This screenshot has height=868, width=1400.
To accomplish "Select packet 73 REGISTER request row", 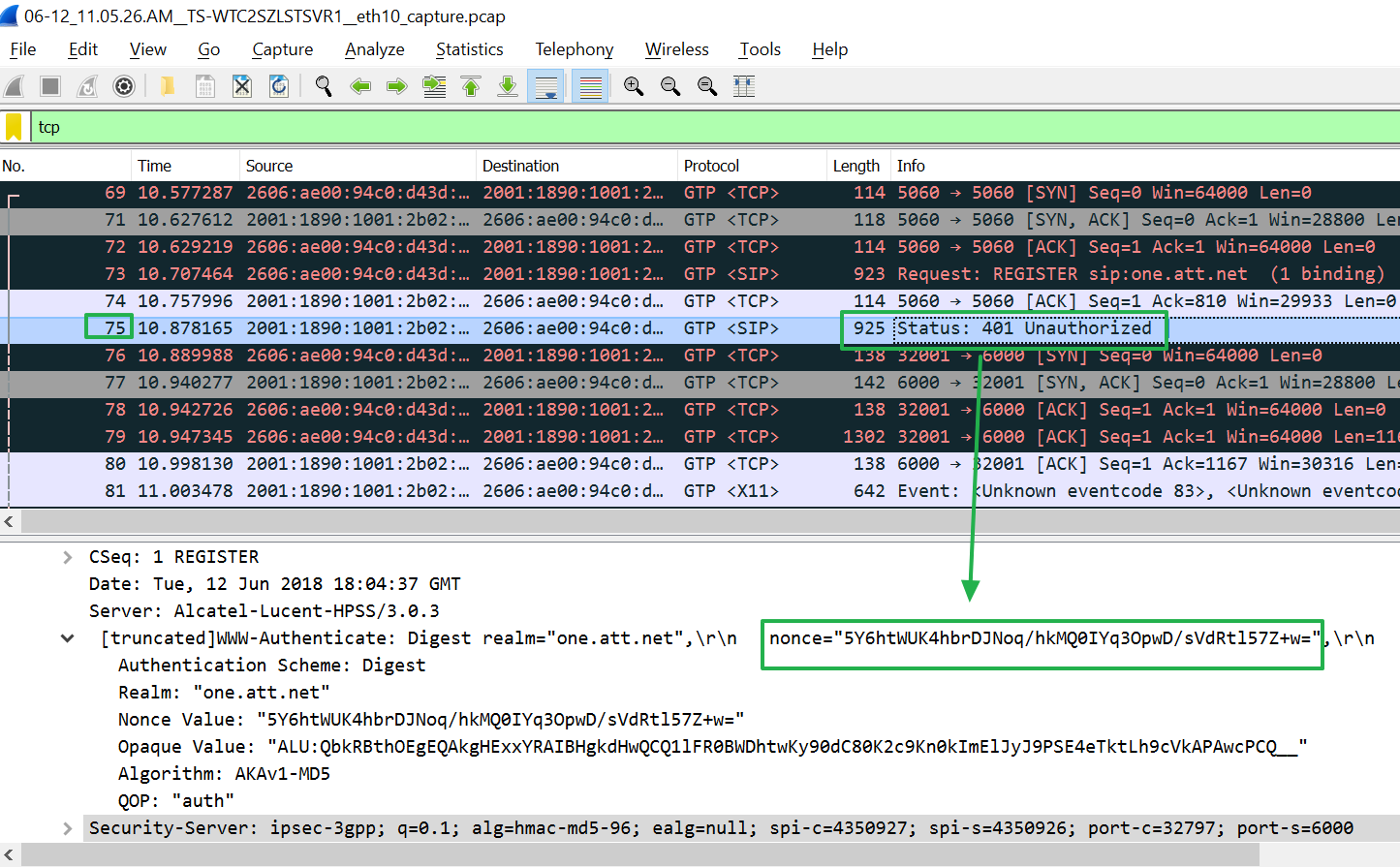I will click(700, 274).
